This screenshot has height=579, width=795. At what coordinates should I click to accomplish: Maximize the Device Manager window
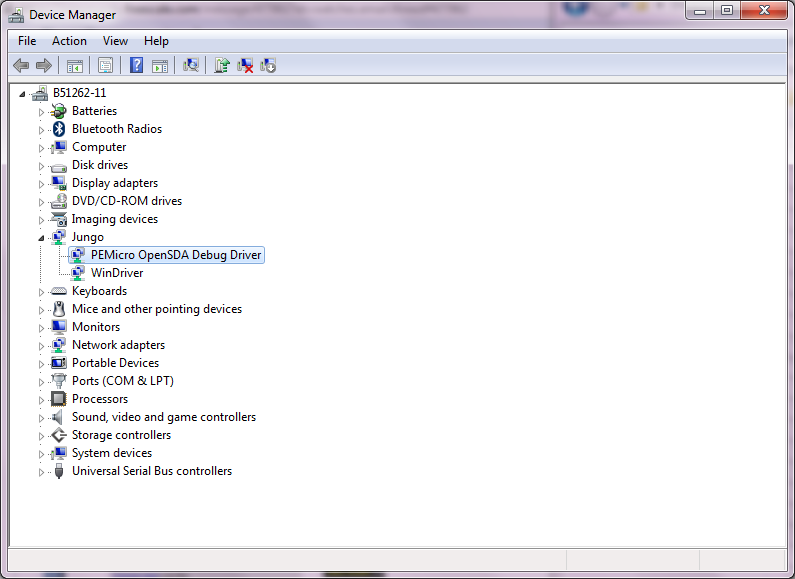[727, 11]
